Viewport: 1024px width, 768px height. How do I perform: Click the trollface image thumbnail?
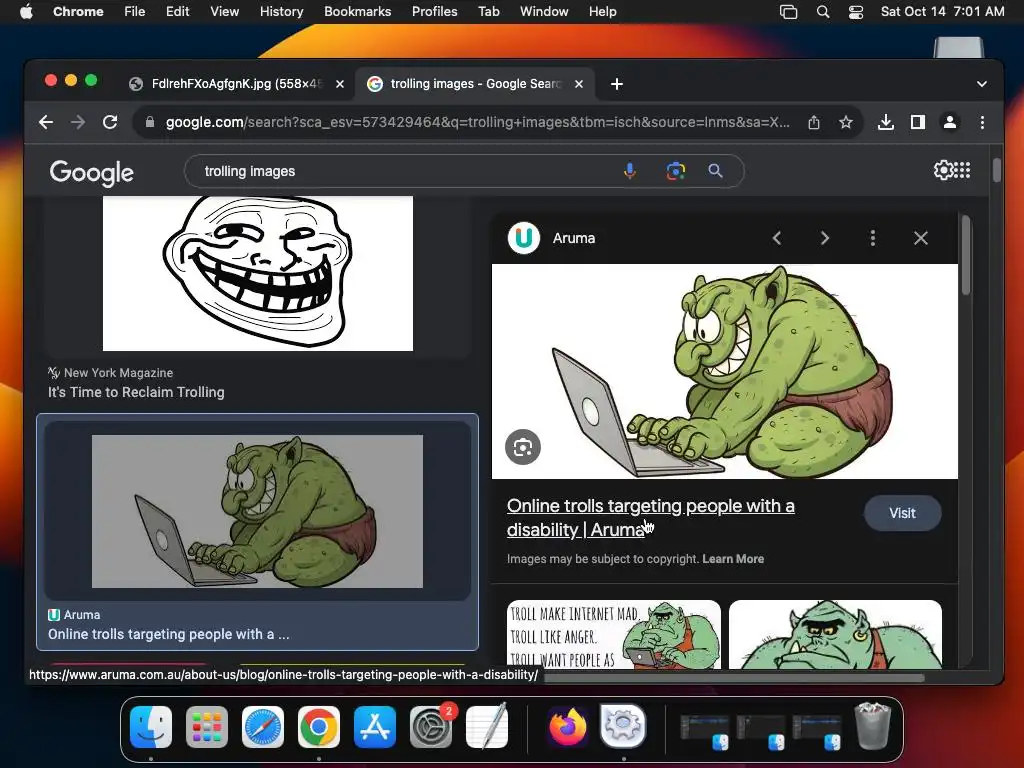257,273
